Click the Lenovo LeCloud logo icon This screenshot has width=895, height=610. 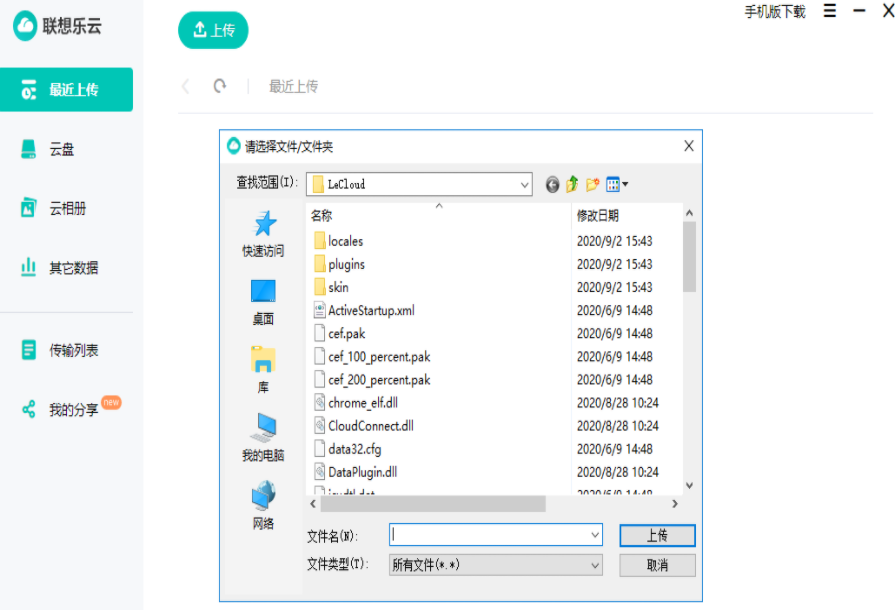25,25
